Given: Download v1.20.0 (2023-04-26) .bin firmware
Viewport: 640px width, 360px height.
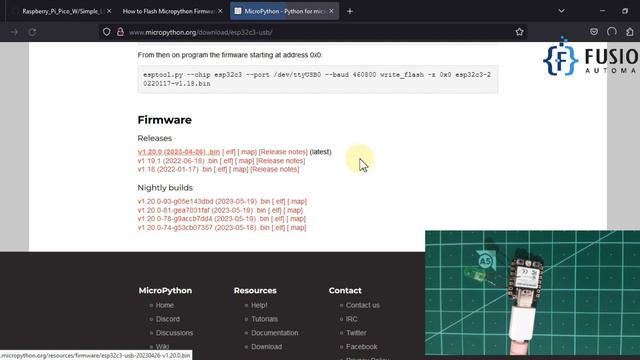Looking at the screenshot, I should [x=179, y=152].
